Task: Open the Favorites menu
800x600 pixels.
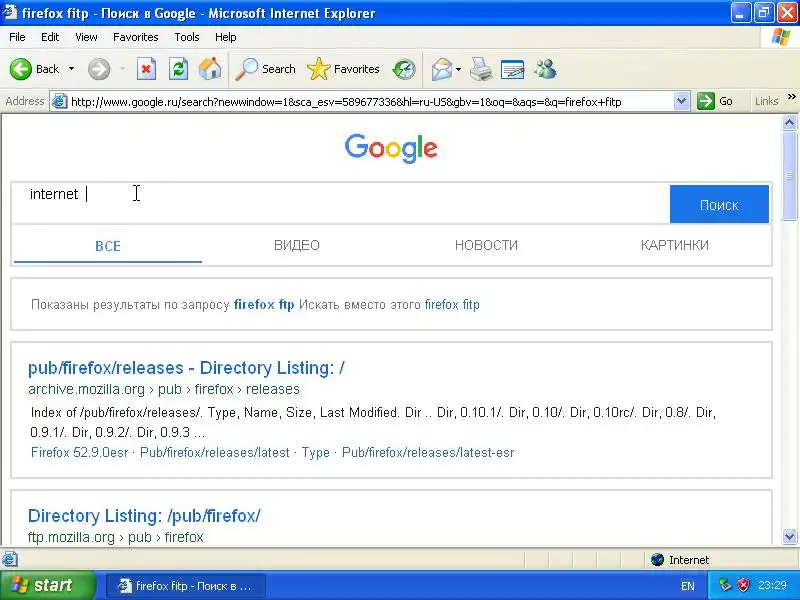Action: click(x=136, y=37)
